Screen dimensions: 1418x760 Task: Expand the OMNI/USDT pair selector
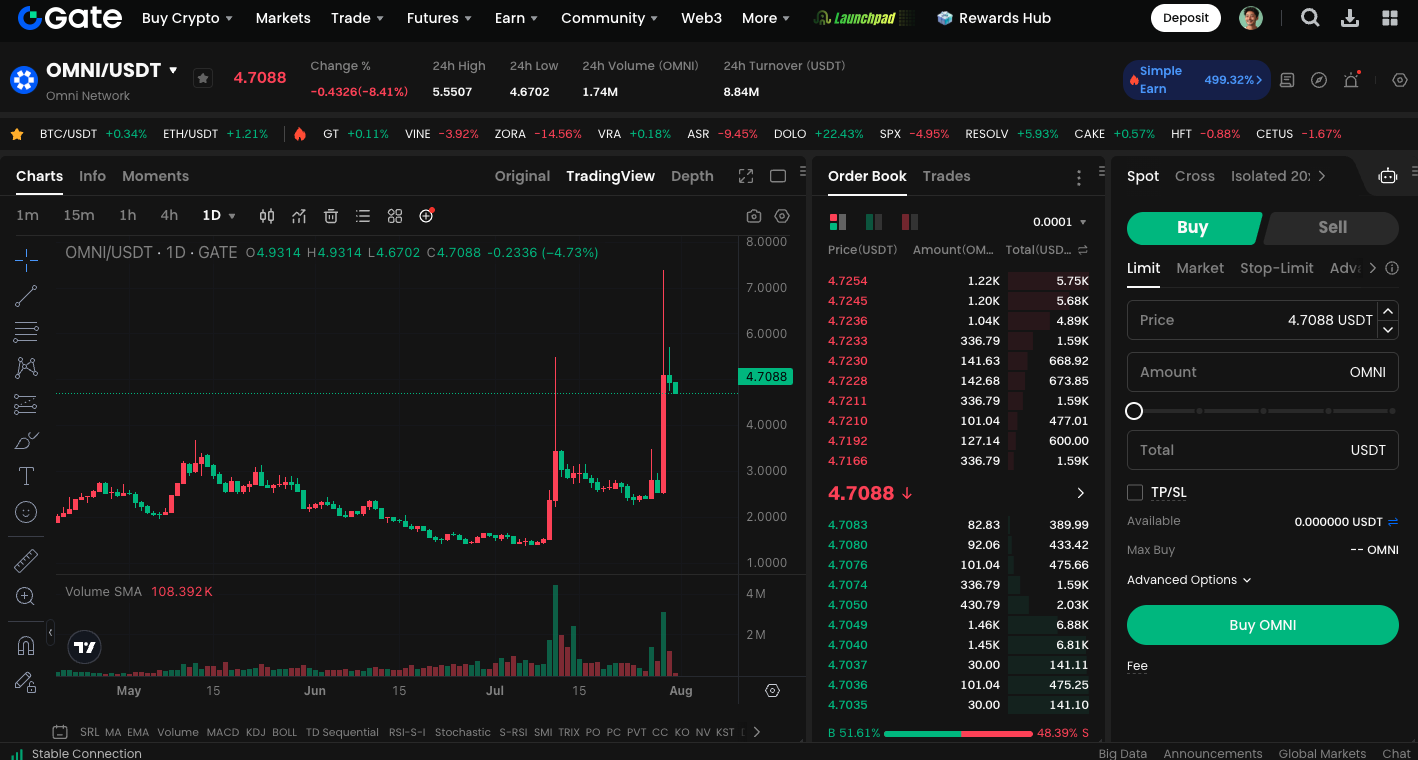point(173,71)
